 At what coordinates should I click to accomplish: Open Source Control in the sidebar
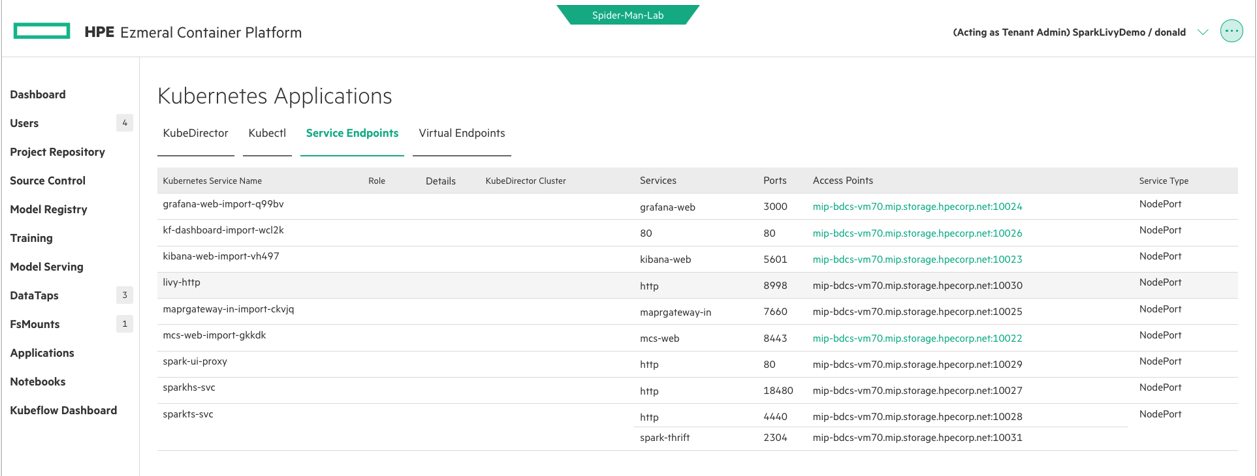(x=48, y=181)
